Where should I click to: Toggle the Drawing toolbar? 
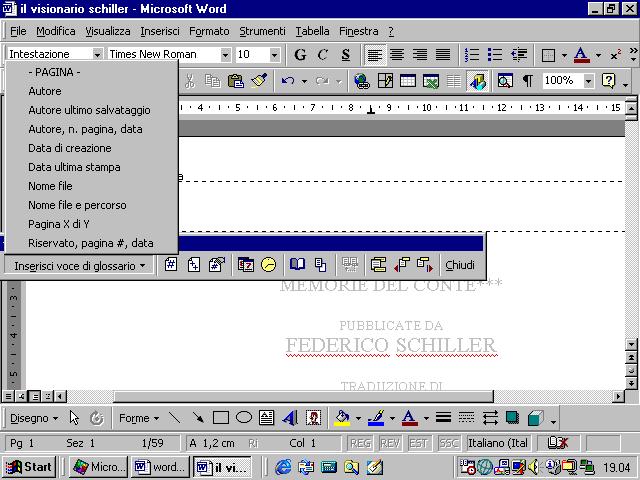tap(477, 81)
